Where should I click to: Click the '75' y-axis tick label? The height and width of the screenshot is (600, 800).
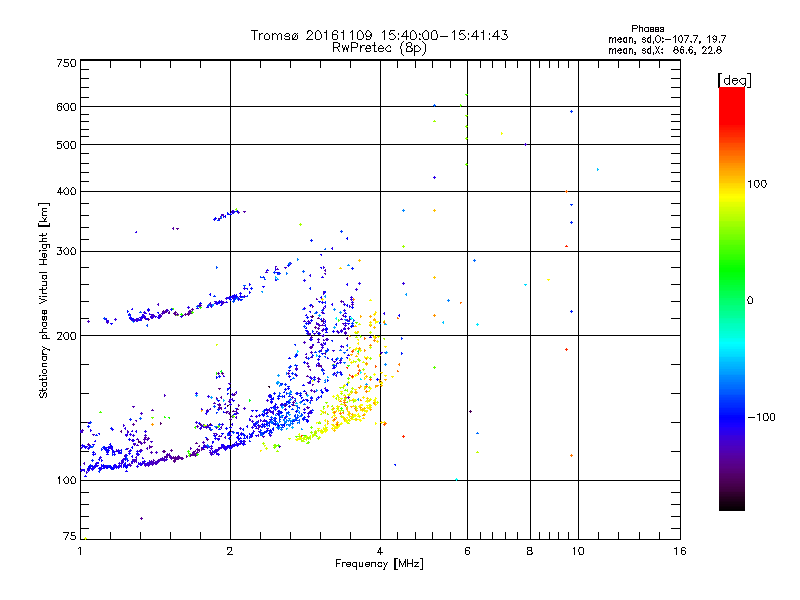click(70, 536)
